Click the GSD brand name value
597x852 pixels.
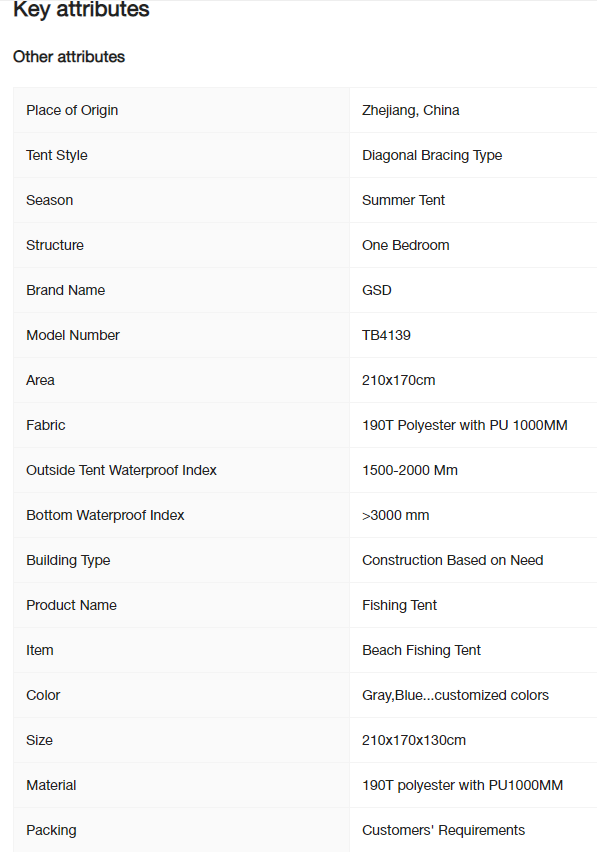click(376, 290)
